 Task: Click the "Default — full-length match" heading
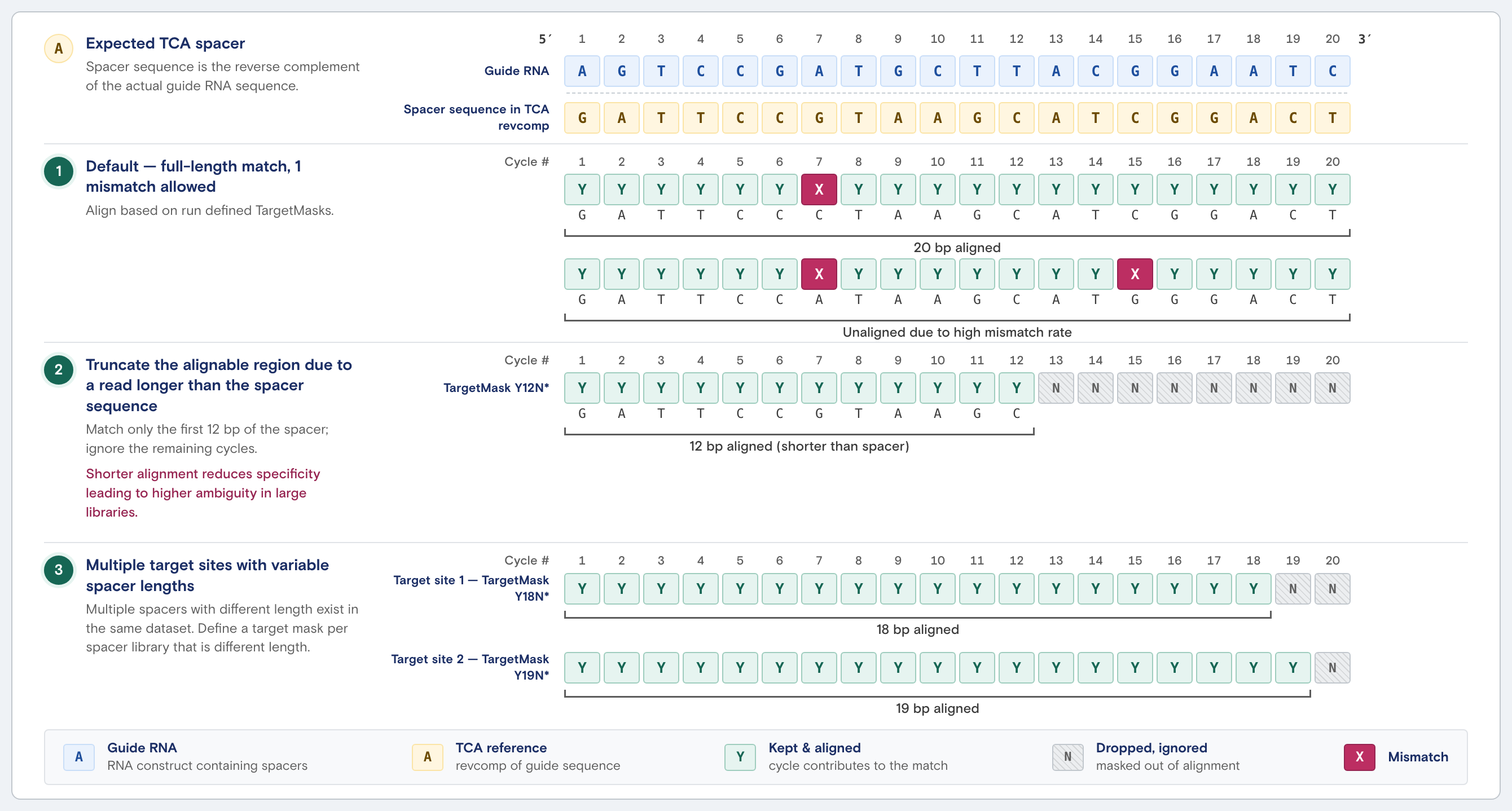tap(194, 176)
